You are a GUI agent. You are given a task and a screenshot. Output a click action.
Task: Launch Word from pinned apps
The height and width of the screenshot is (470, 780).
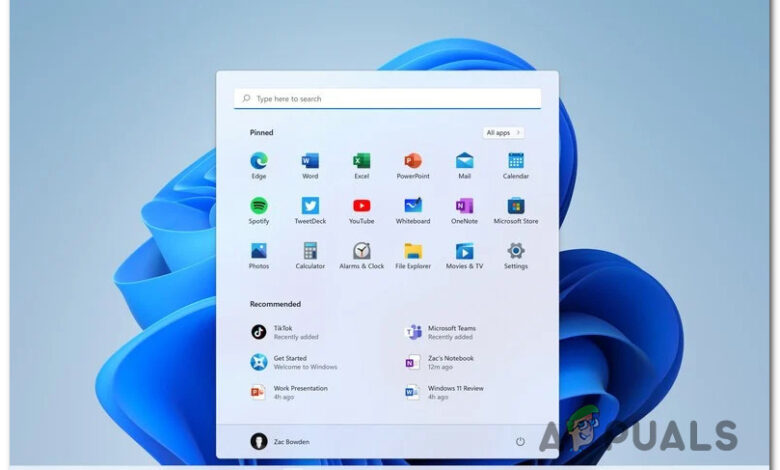[310, 161]
